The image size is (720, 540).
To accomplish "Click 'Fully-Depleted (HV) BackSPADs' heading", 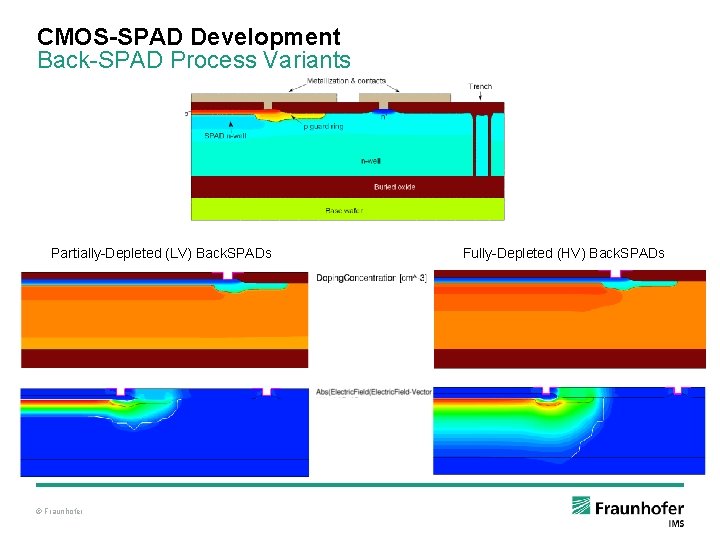I will click(x=563, y=253).
